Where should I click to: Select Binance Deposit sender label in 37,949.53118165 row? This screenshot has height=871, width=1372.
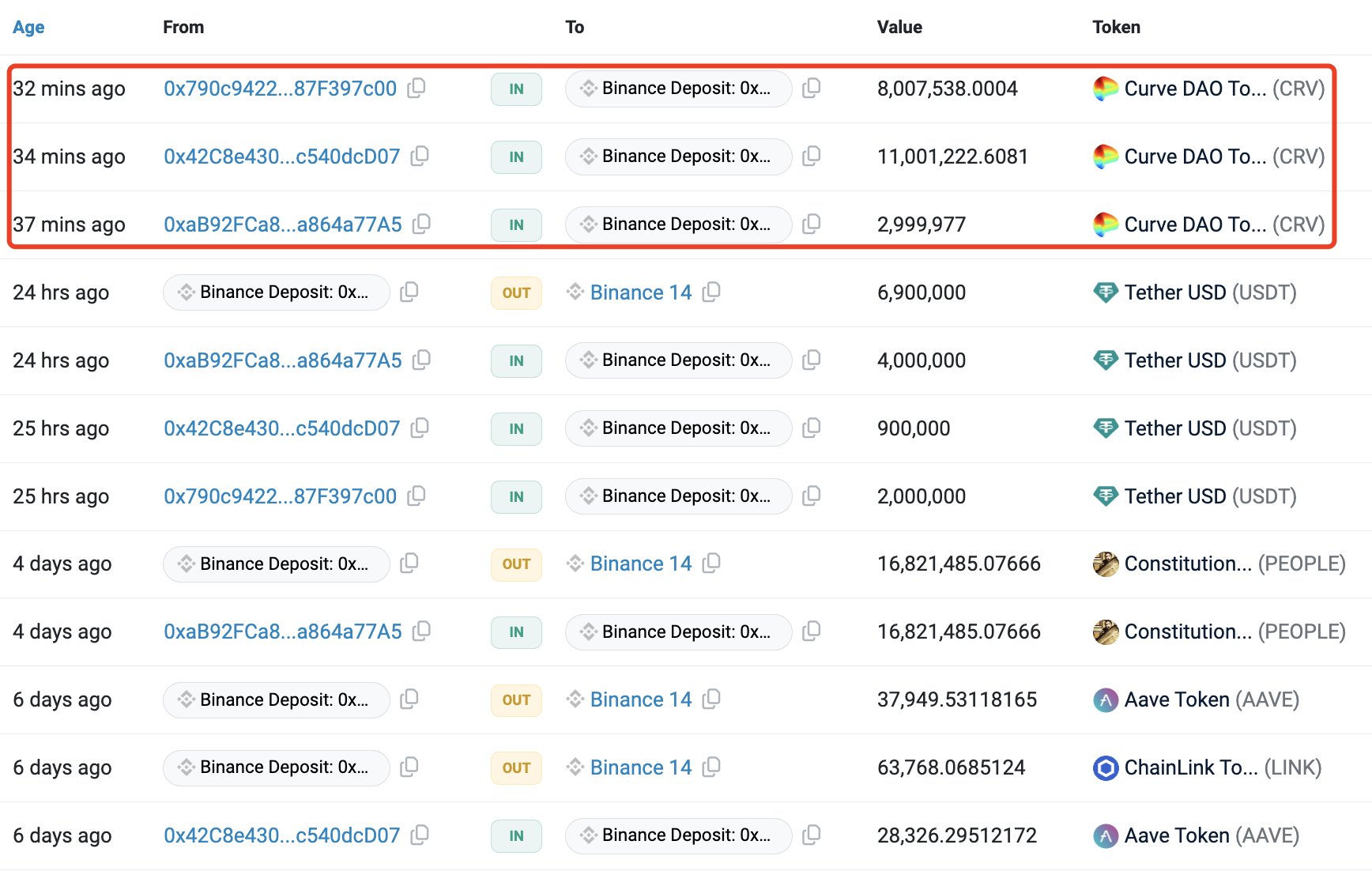[277, 699]
